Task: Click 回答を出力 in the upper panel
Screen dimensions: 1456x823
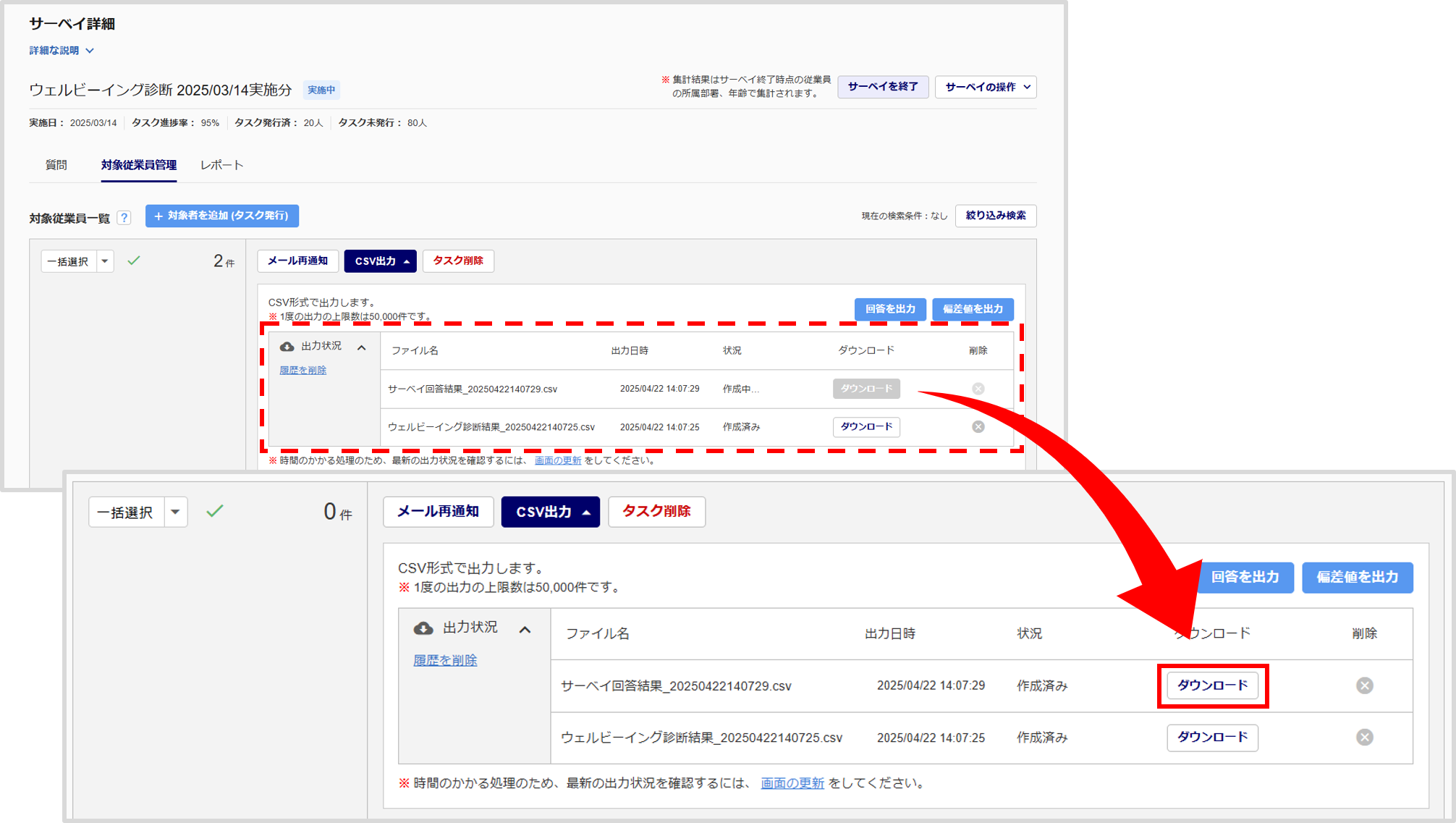Action: click(x=890, y=309)
